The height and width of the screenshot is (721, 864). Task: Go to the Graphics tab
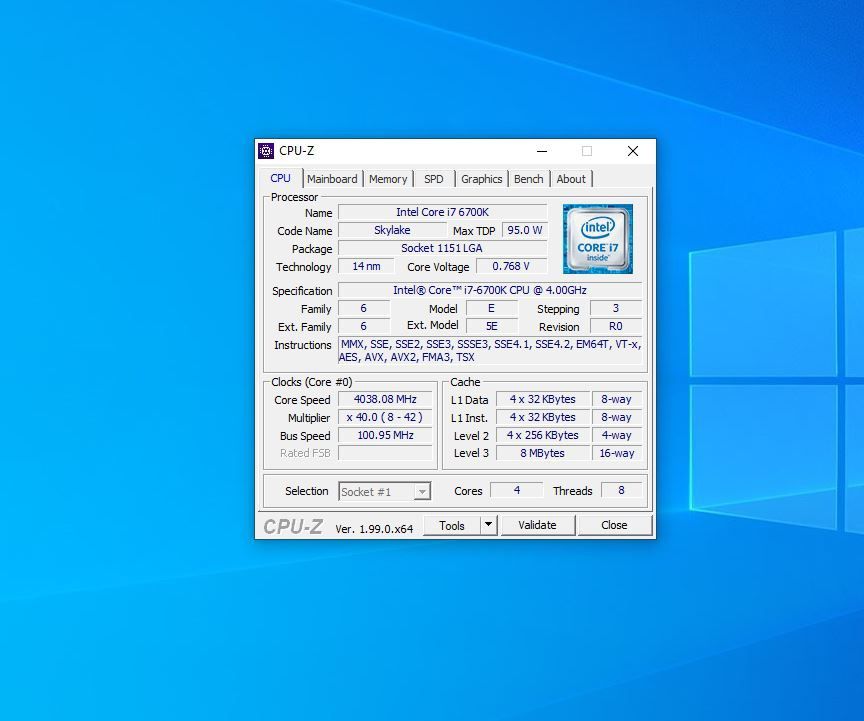pyautogui.click(x=481, y=179)
